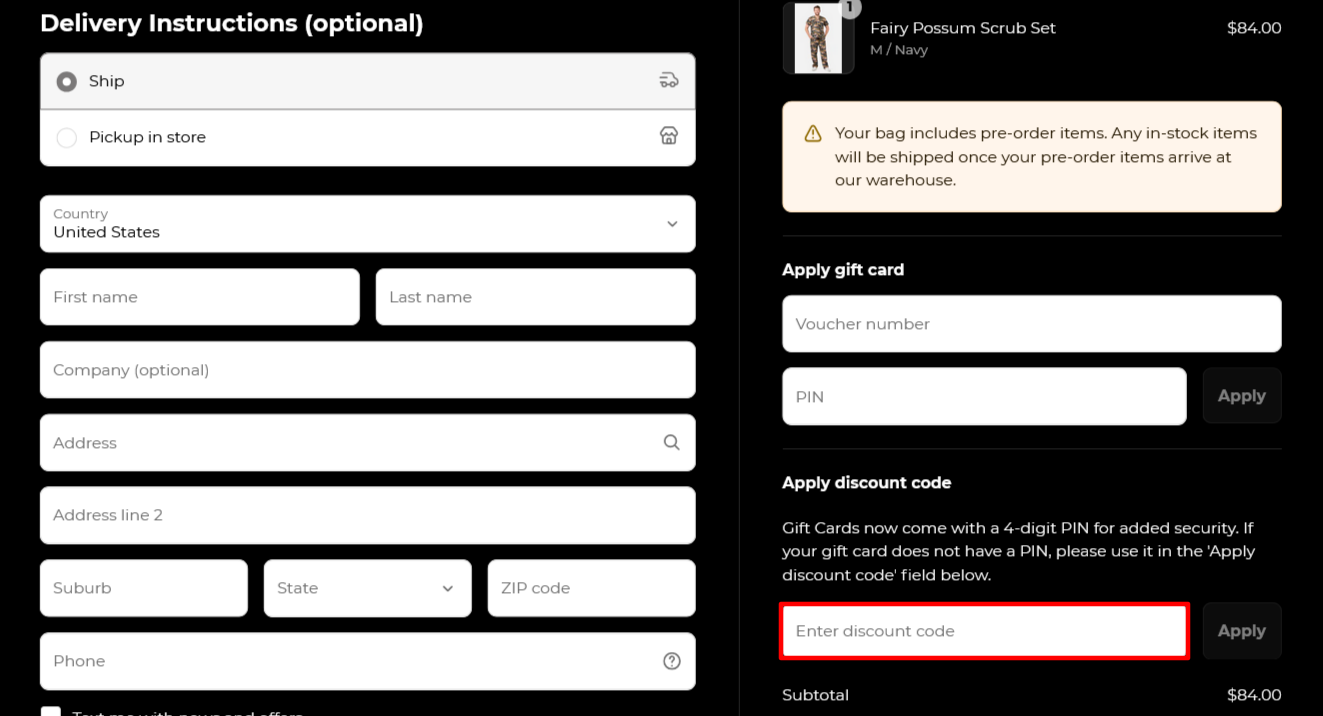This screenshot has width=1323, height=716.
Task: Open the Fairy Possum Scrub Set thumbnail
Action: pyautogui.click(x=818, y=38)
